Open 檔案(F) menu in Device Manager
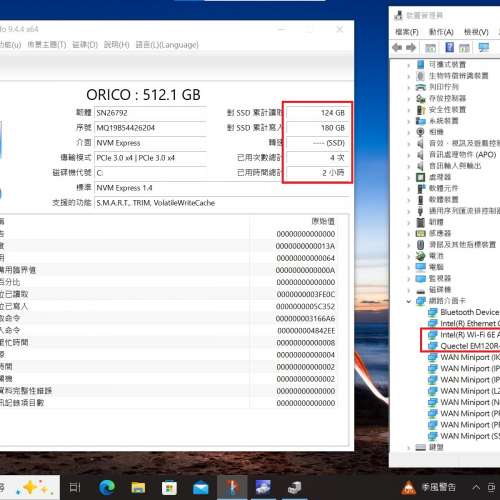The width and height of the screenshot is (500, 500). point(407,32)
